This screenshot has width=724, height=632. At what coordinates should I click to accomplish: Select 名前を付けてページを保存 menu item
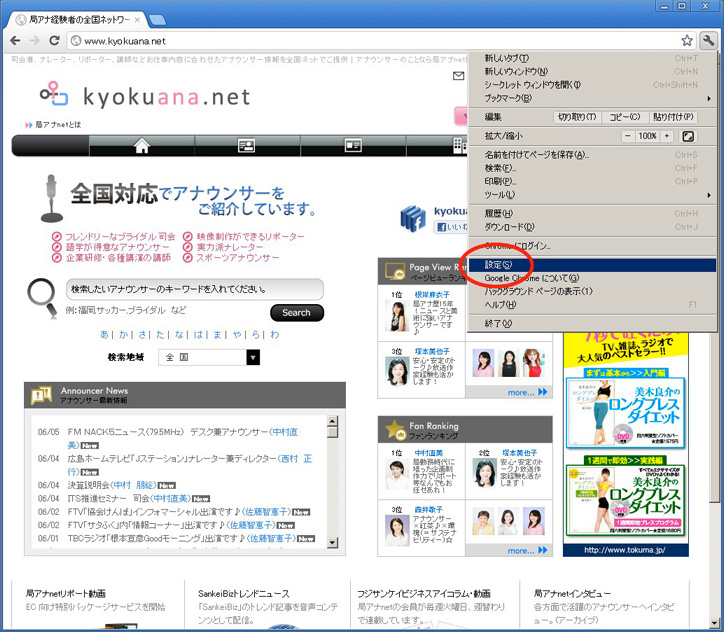[x=592, y=155]
